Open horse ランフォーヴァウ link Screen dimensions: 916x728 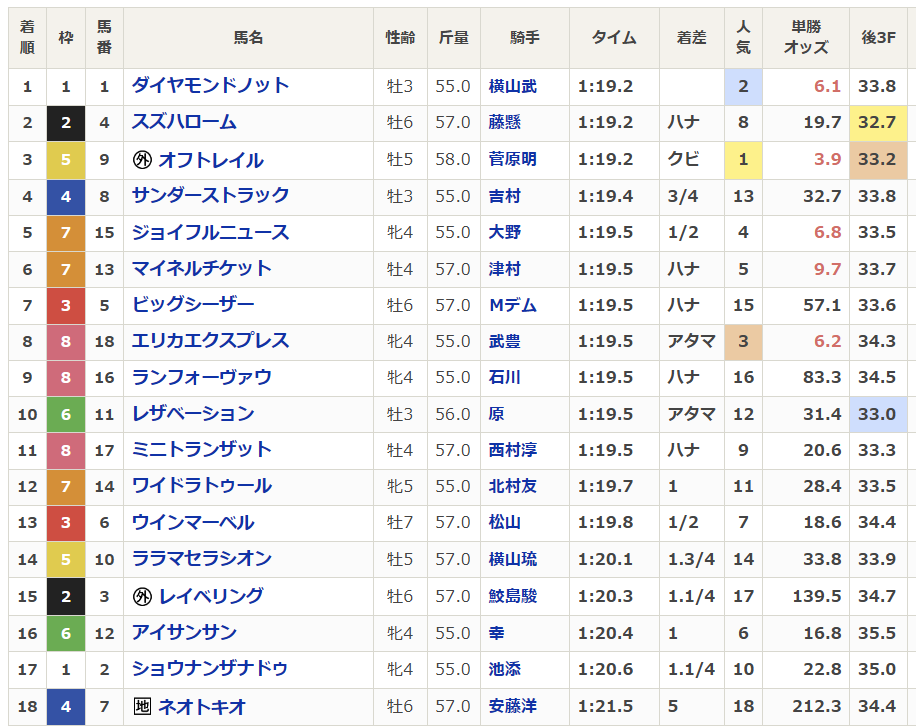click(202, 377)
